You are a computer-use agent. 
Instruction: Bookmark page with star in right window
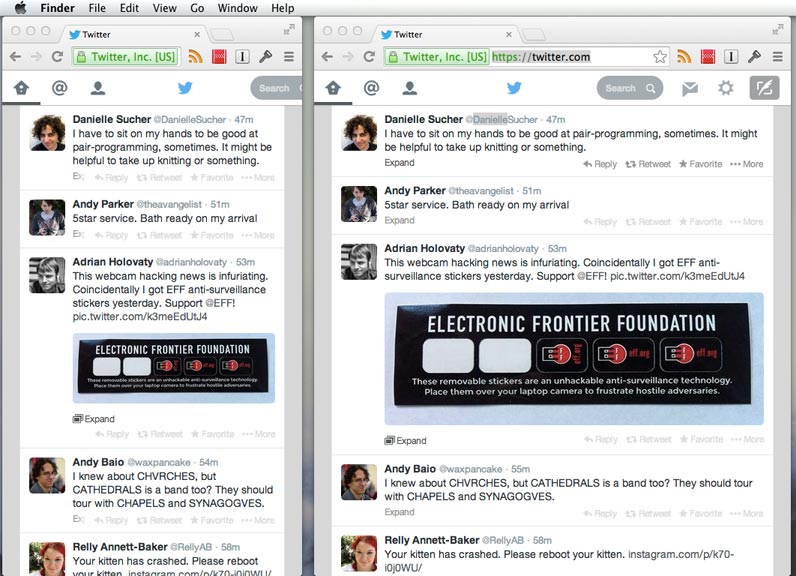point(659,56)
